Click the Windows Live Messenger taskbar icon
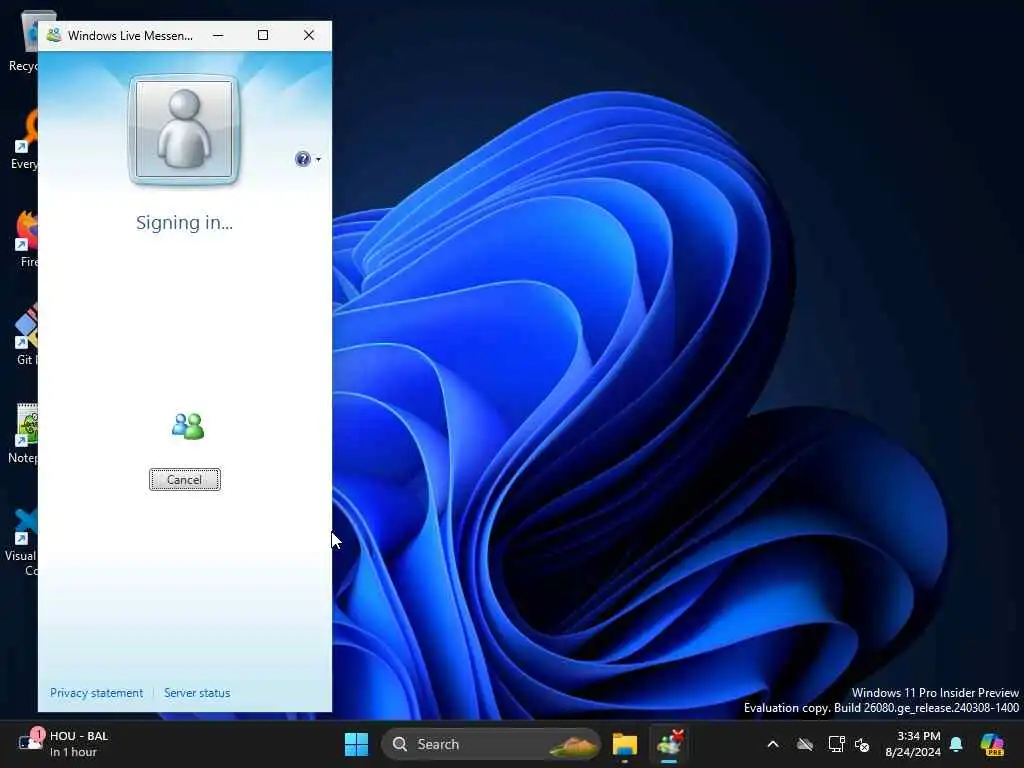Image resolution: width=1024 pixels, height=768 pixels. 669,744
